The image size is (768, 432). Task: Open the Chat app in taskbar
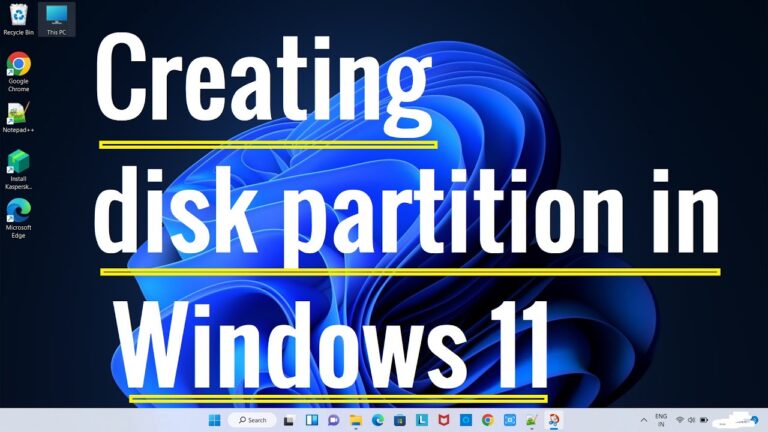334,420
